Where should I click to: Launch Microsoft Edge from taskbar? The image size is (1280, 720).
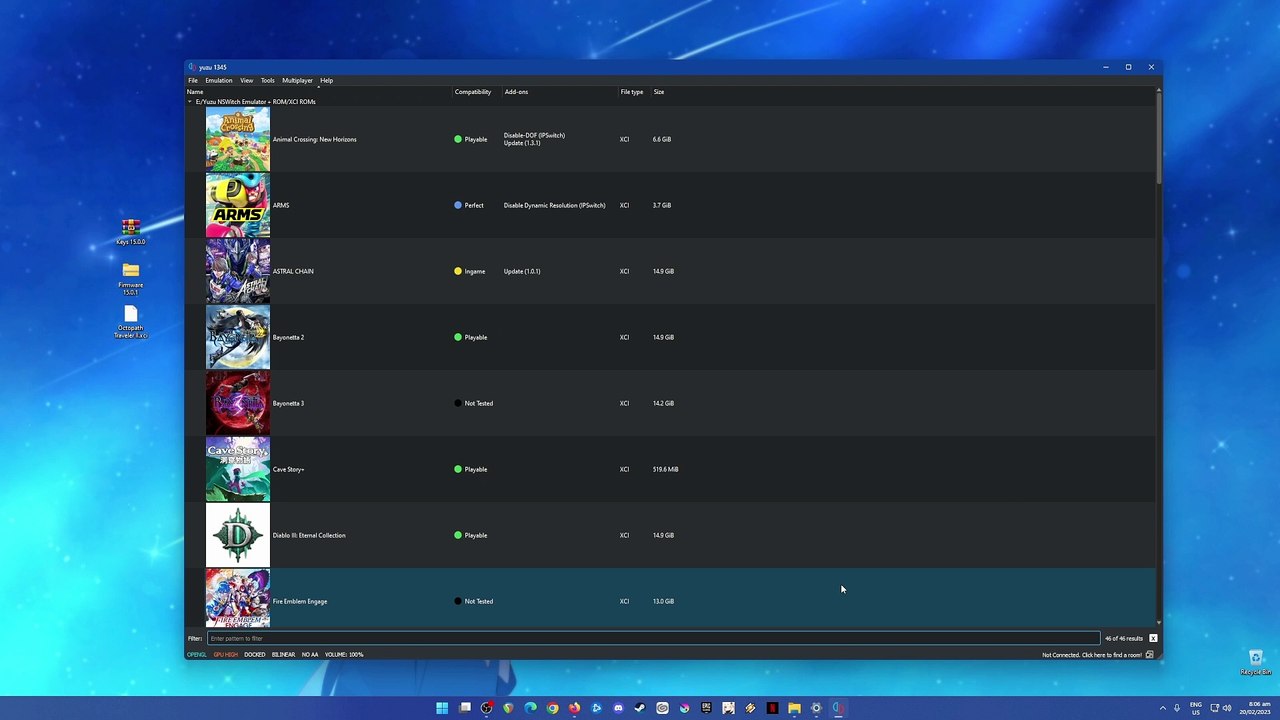click(x=530, y=708)
